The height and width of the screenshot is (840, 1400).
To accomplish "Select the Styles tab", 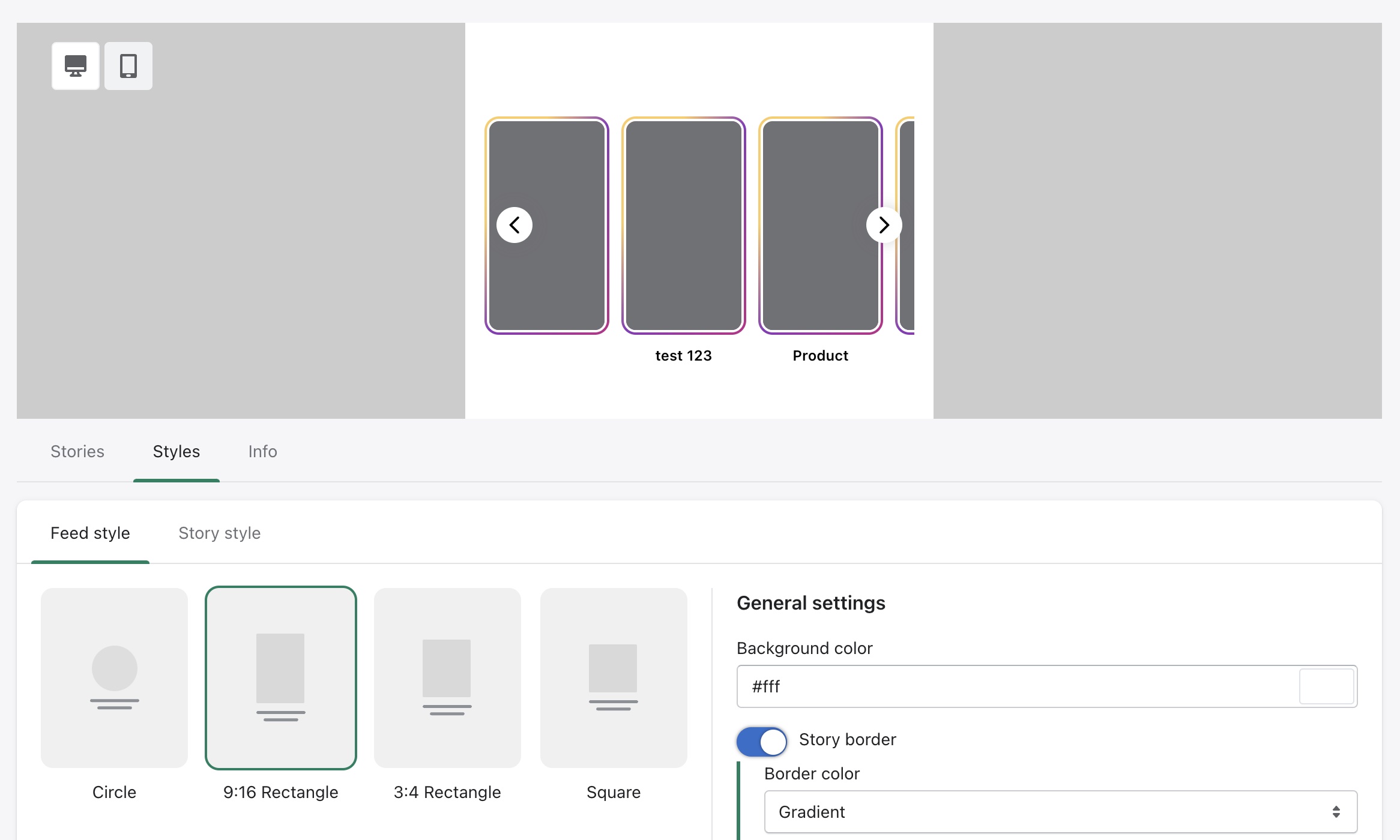I will (x=176, y=451).
